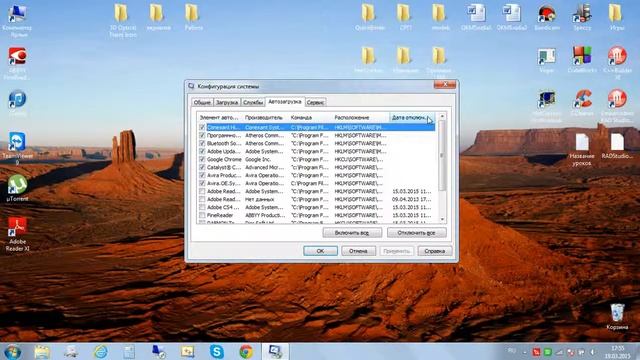Uncheck the Bluetooth So... startup item
Image resolution: width=640 pixels, height=360 pixels.
(202, 143)
